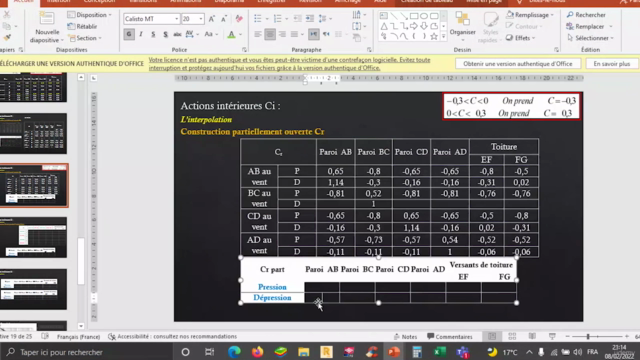Select the oval shape in the shapes gallery
Image resolution: width=640 pixels, height=360 pixels.
click(424, 16)
